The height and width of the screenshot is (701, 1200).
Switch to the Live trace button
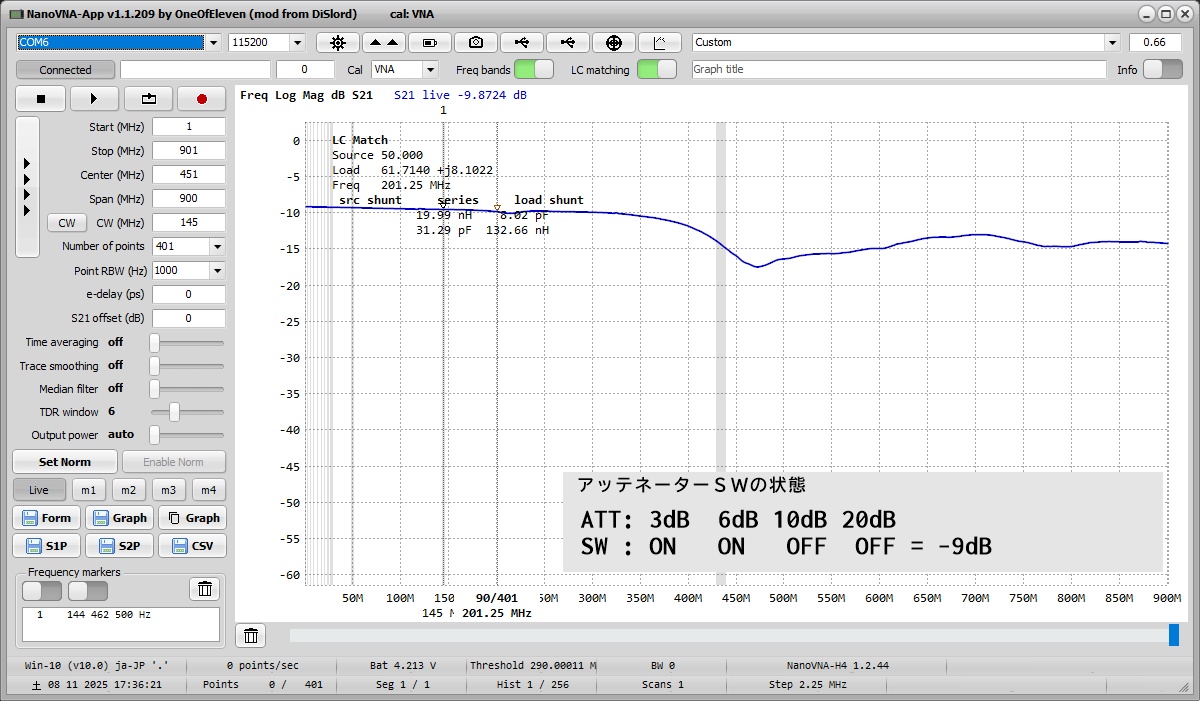point(39,490)
